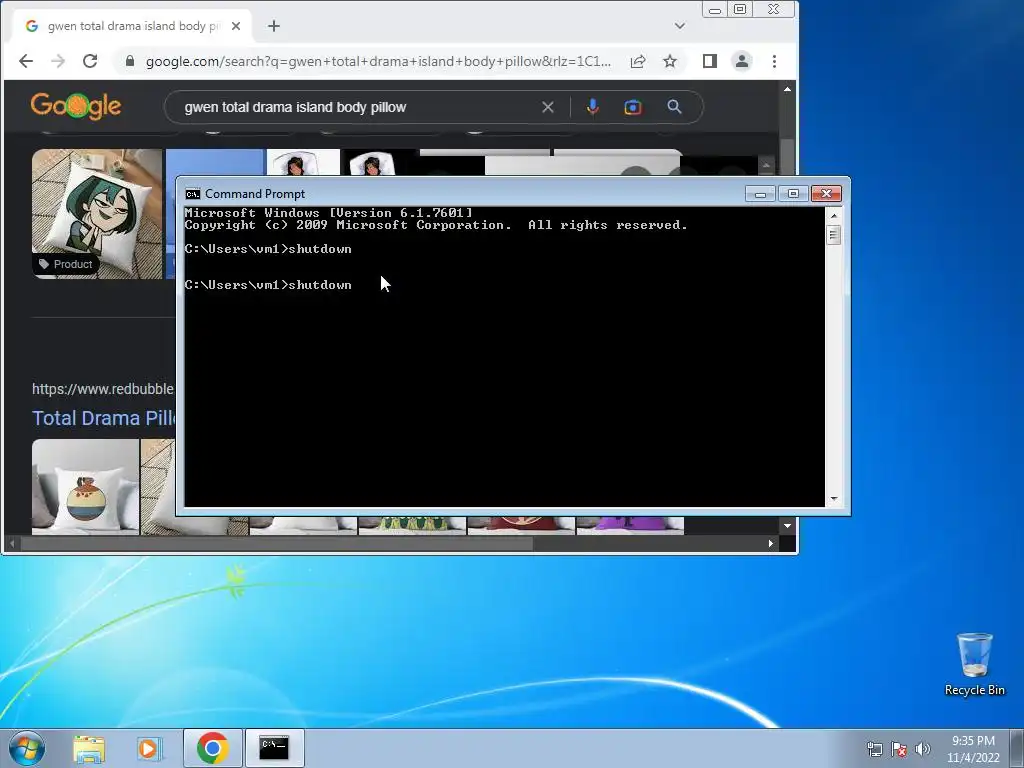
Task: Open Total Drama Pillows result link
Action: pos(104,418)
